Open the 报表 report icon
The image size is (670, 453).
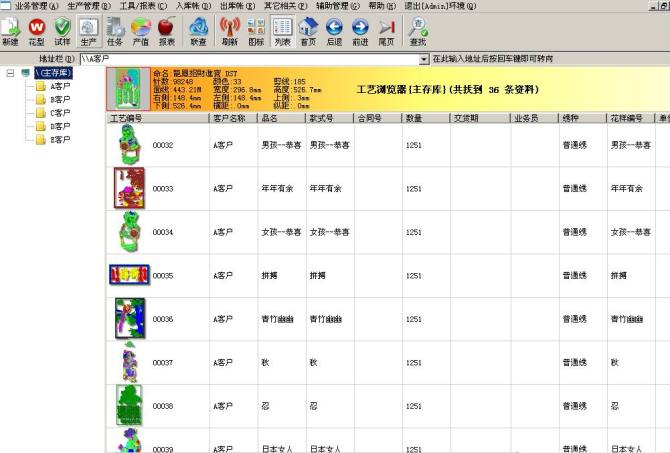coord(166,31)
